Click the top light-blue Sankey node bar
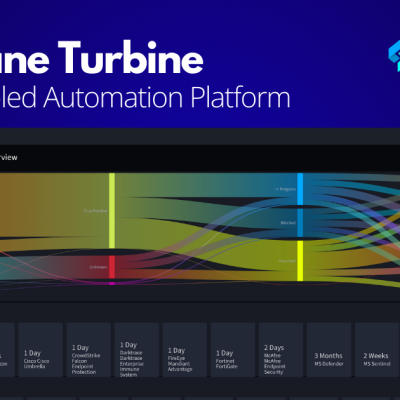The height and width of the screenshot is (400, 400). [300, 189]
